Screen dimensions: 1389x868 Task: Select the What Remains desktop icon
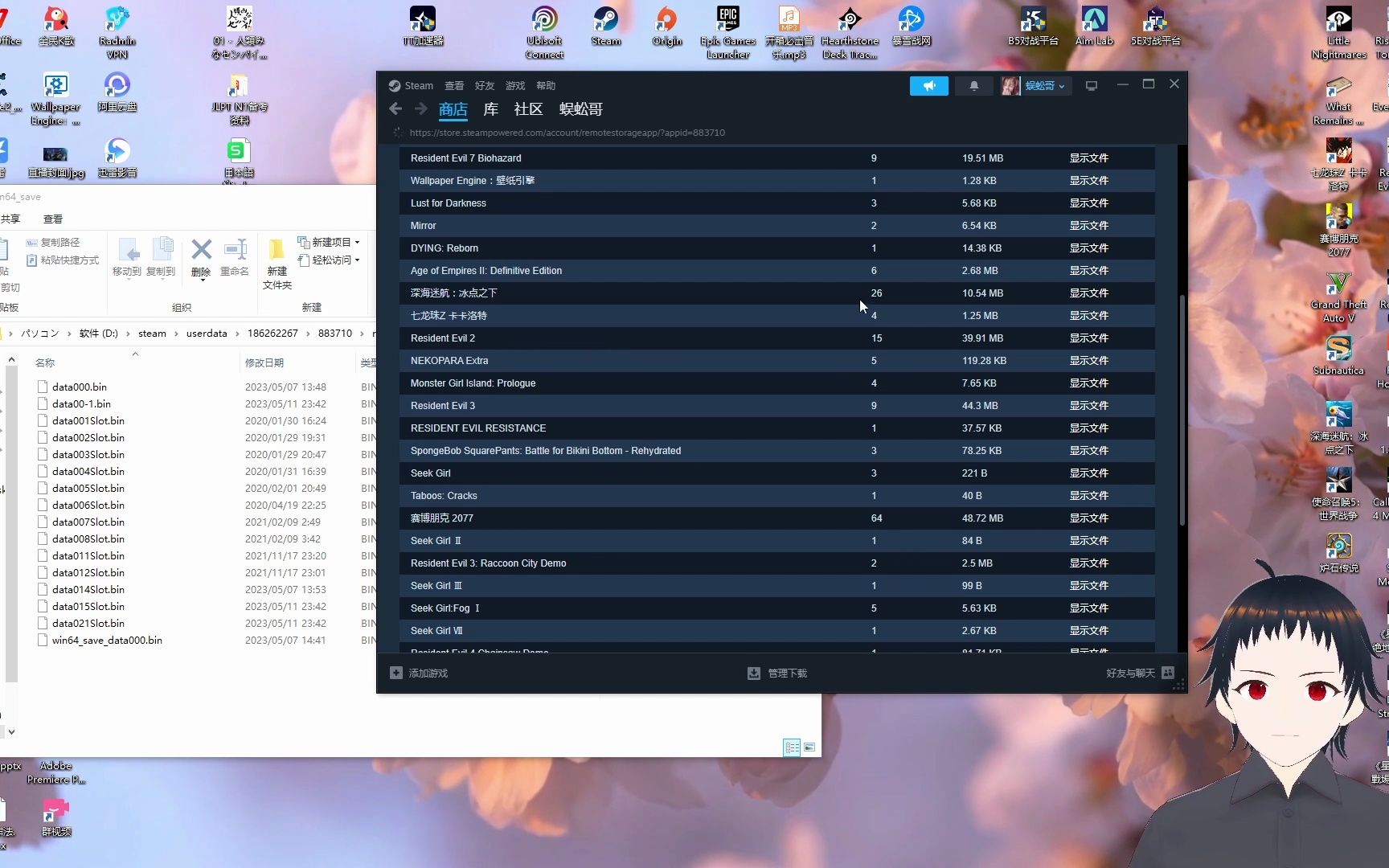tap(1338, 100)
